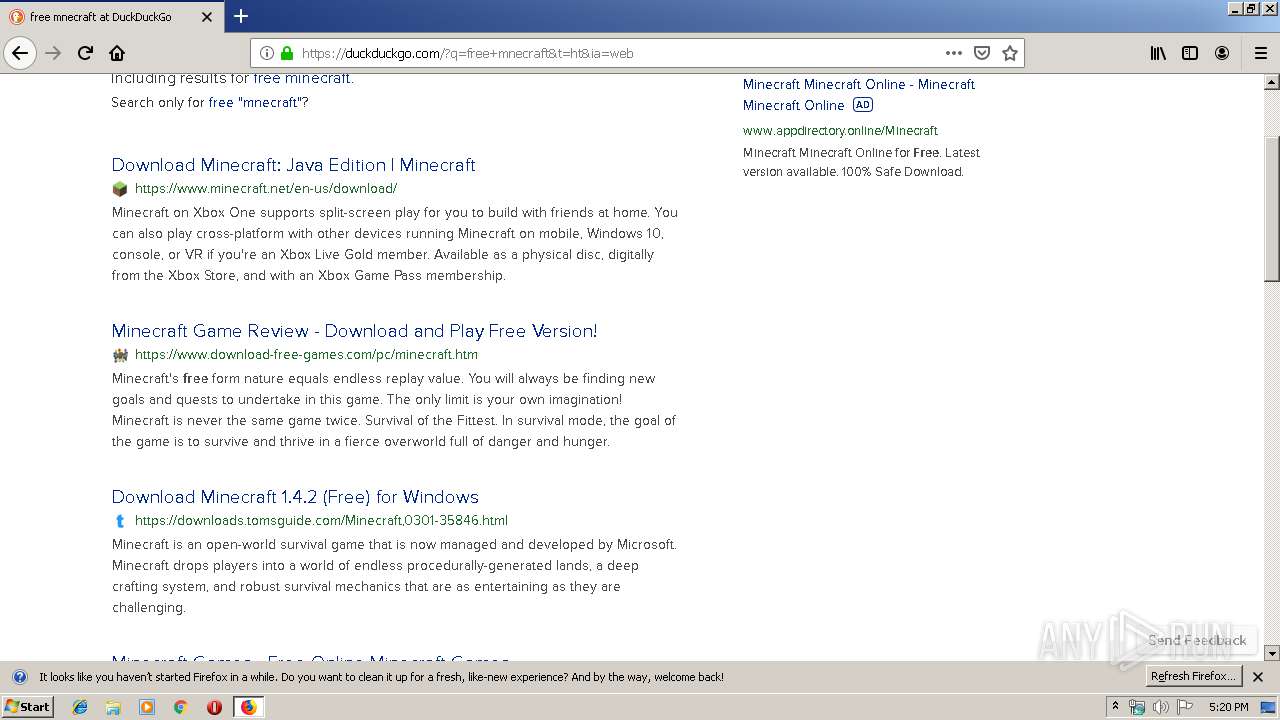Show site information (i) icon

267,53
